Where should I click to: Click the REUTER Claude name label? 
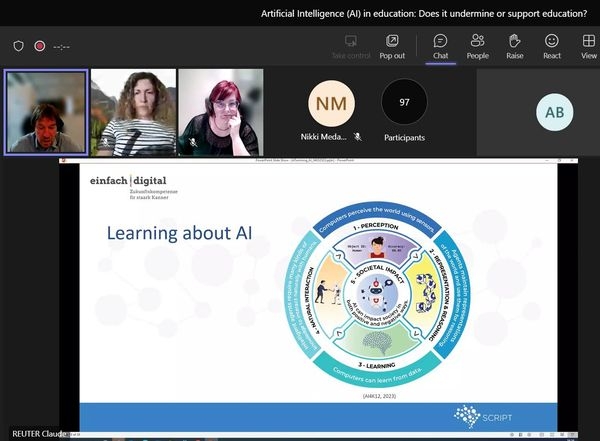point(39,434)
